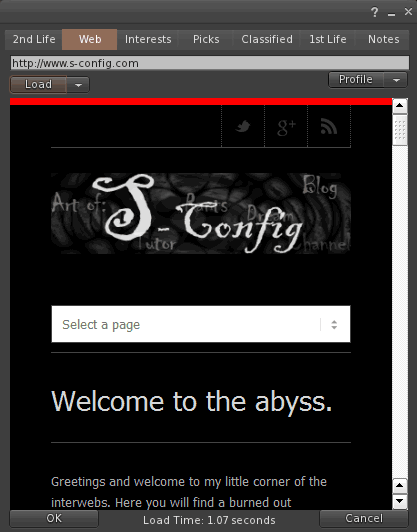Expand the Profile dropdown arrow
Screen dimensions: 417x532
point(396,80)
